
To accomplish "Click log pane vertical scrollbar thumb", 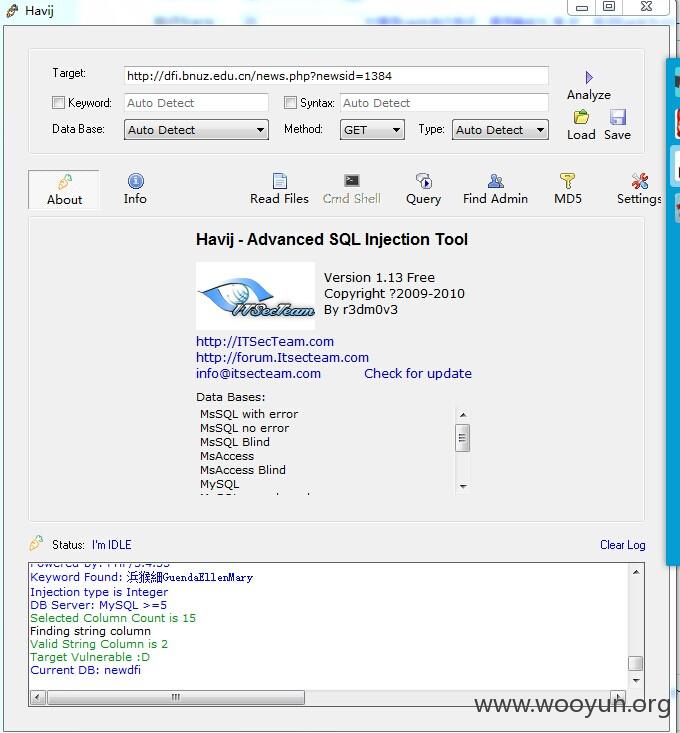I will [636, 663].
